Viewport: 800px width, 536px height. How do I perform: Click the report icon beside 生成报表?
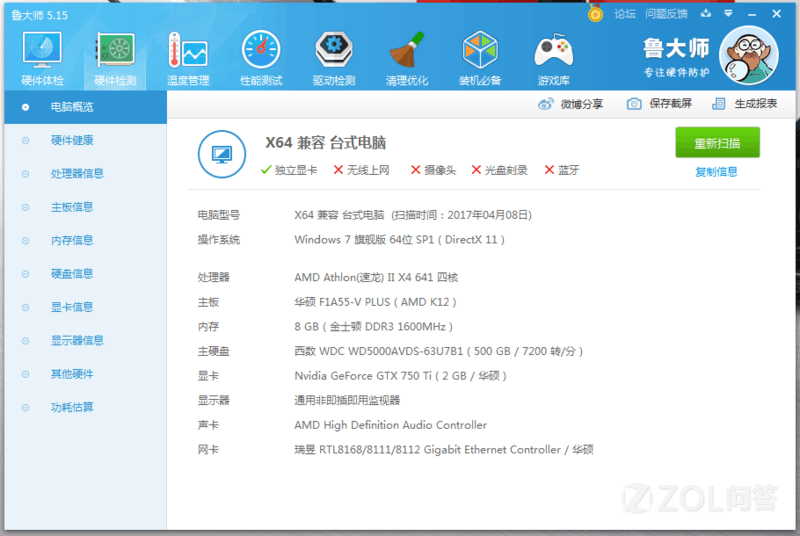tap(718, 104)
